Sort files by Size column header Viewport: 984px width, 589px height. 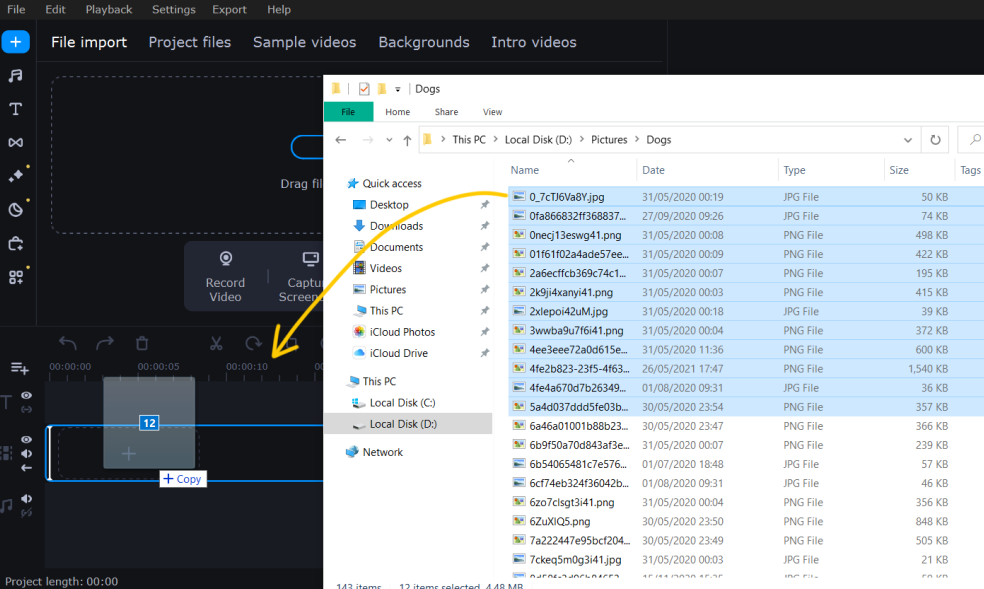[899, 170]
